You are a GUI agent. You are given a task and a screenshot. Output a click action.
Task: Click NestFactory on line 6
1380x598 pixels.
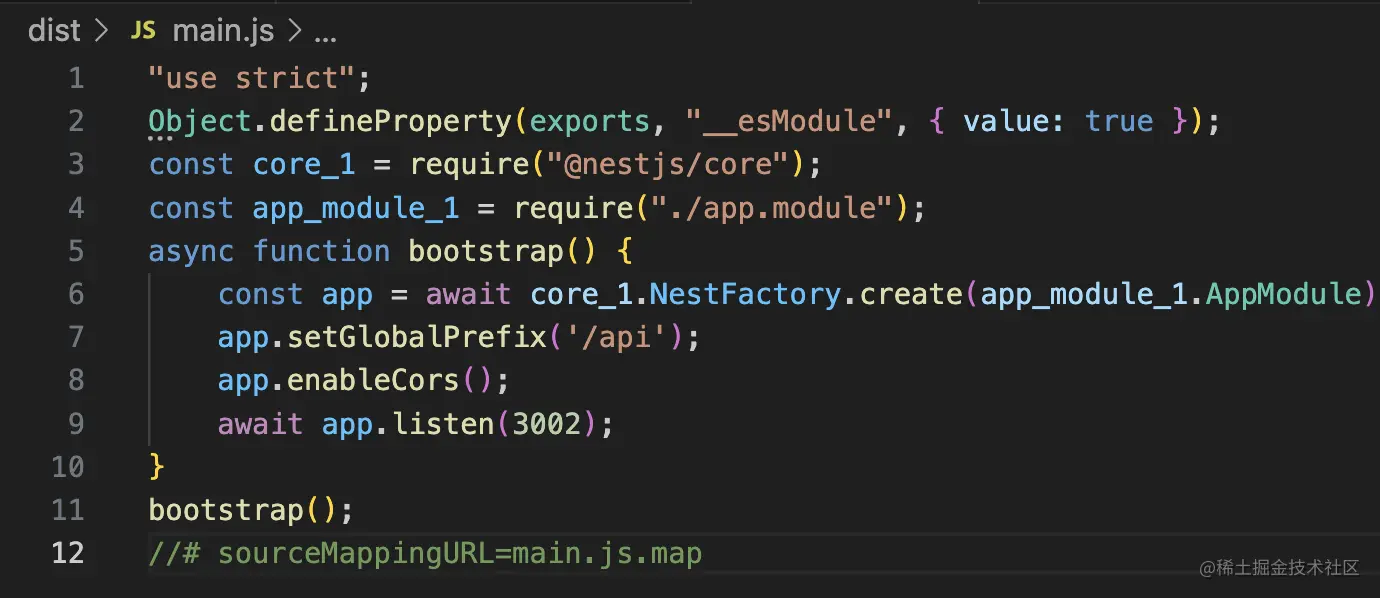[746, 293]
